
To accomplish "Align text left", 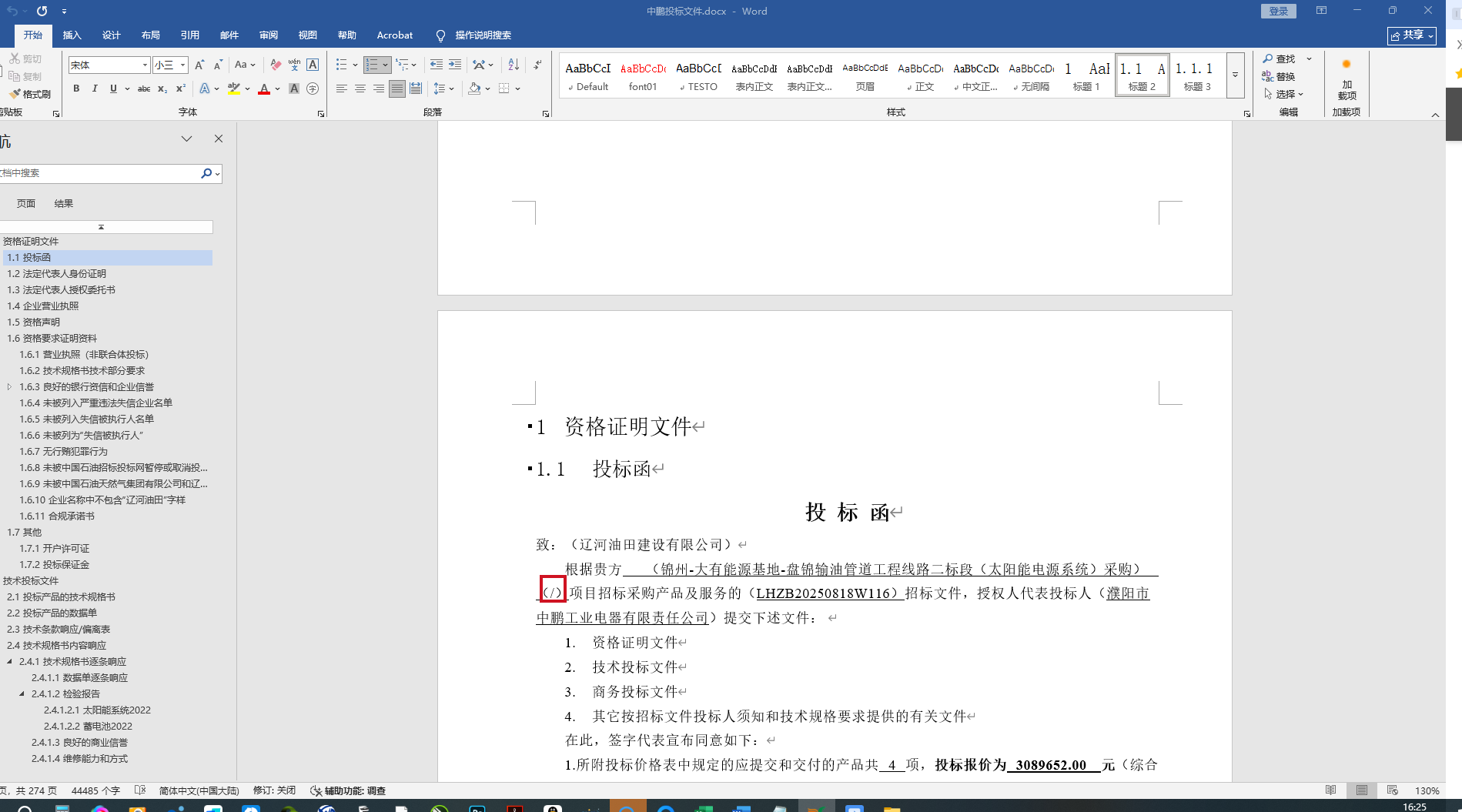I will 341,89.
